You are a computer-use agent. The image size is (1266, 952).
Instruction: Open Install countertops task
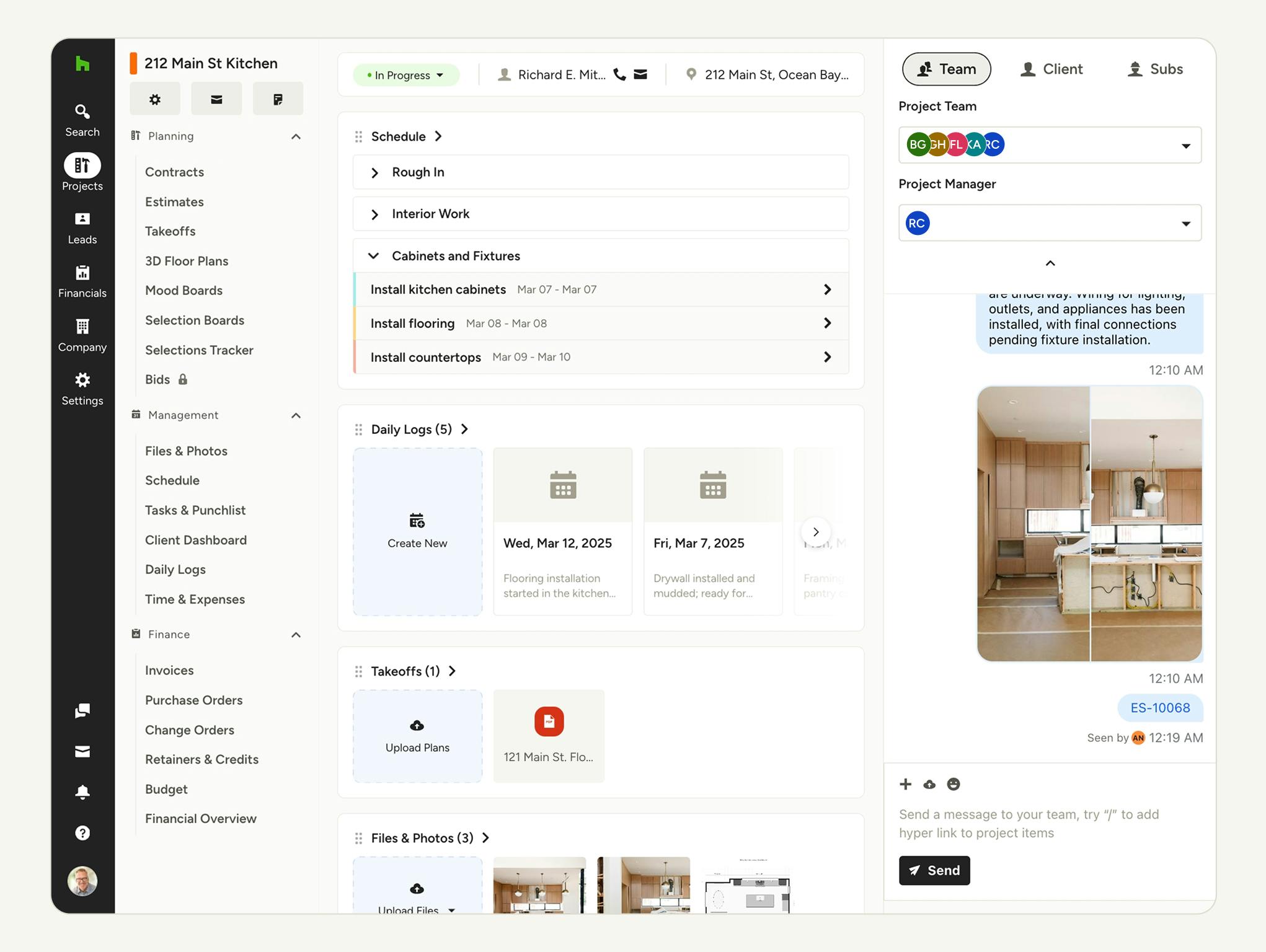pos(601,357)
